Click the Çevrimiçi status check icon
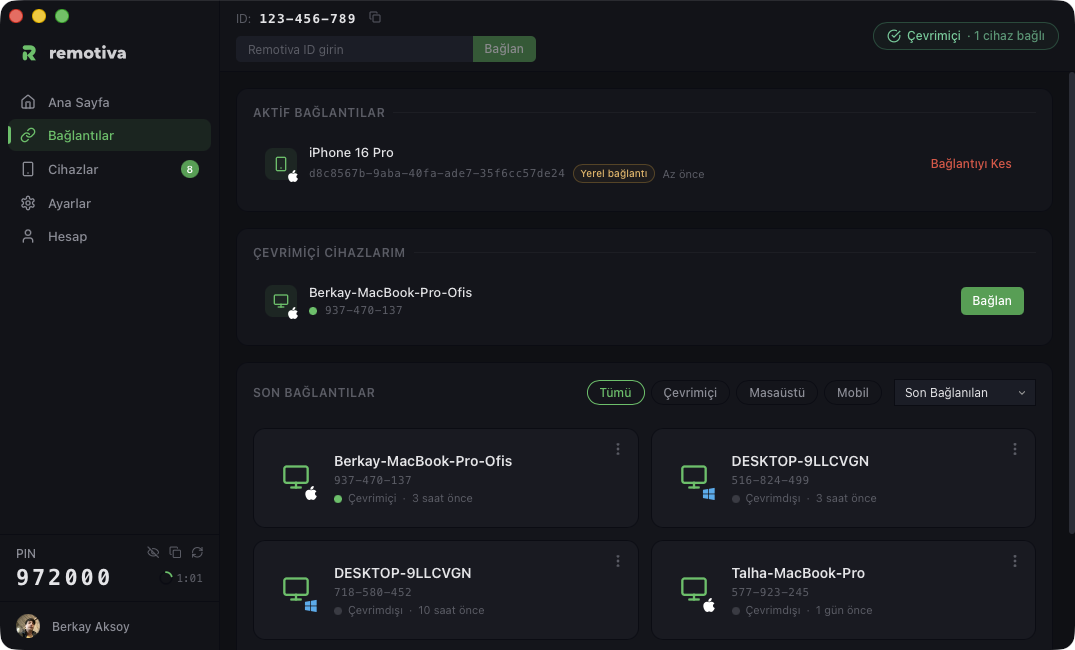The width and height of the screenshot is (1075, 650). tap(894, 36)
